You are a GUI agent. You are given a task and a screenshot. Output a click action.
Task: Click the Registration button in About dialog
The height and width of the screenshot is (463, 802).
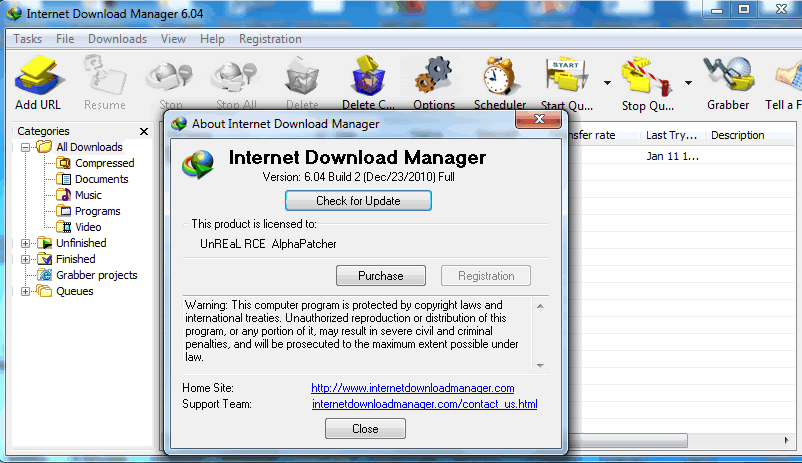[x=486, y=276]
